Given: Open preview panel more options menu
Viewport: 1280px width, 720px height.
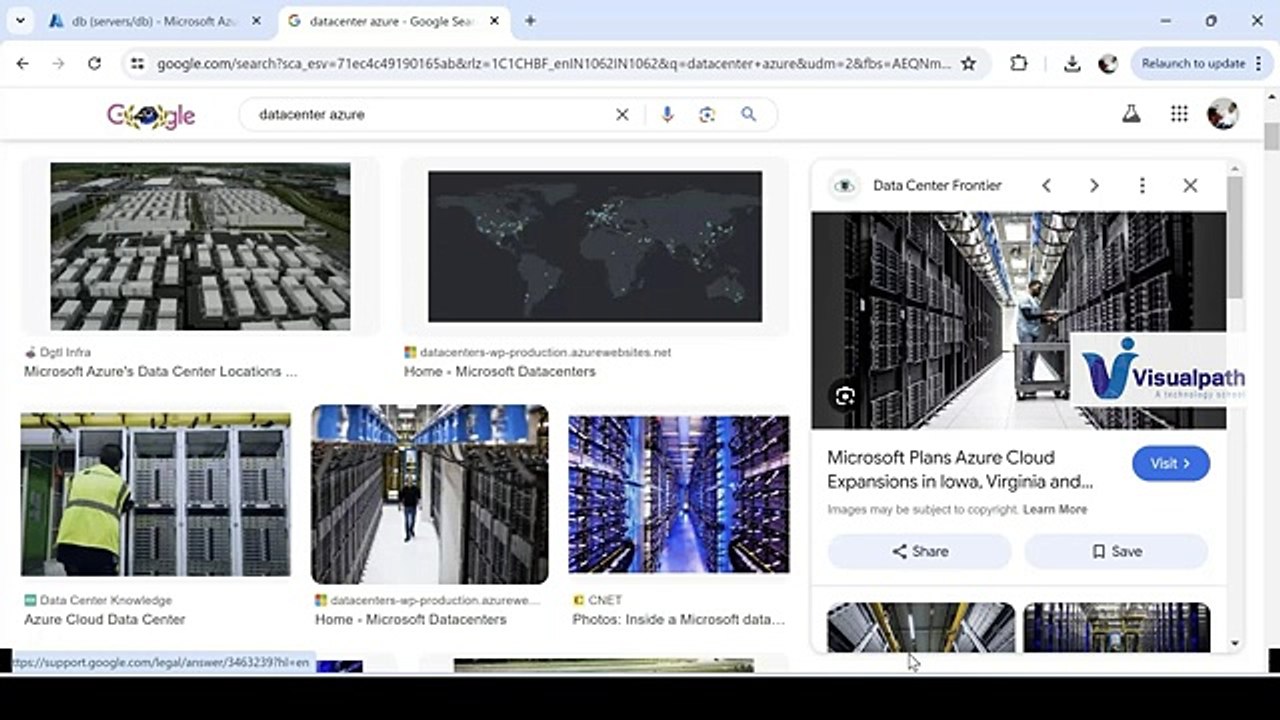Looking at the screenshot, I should tap(1142, 185).
